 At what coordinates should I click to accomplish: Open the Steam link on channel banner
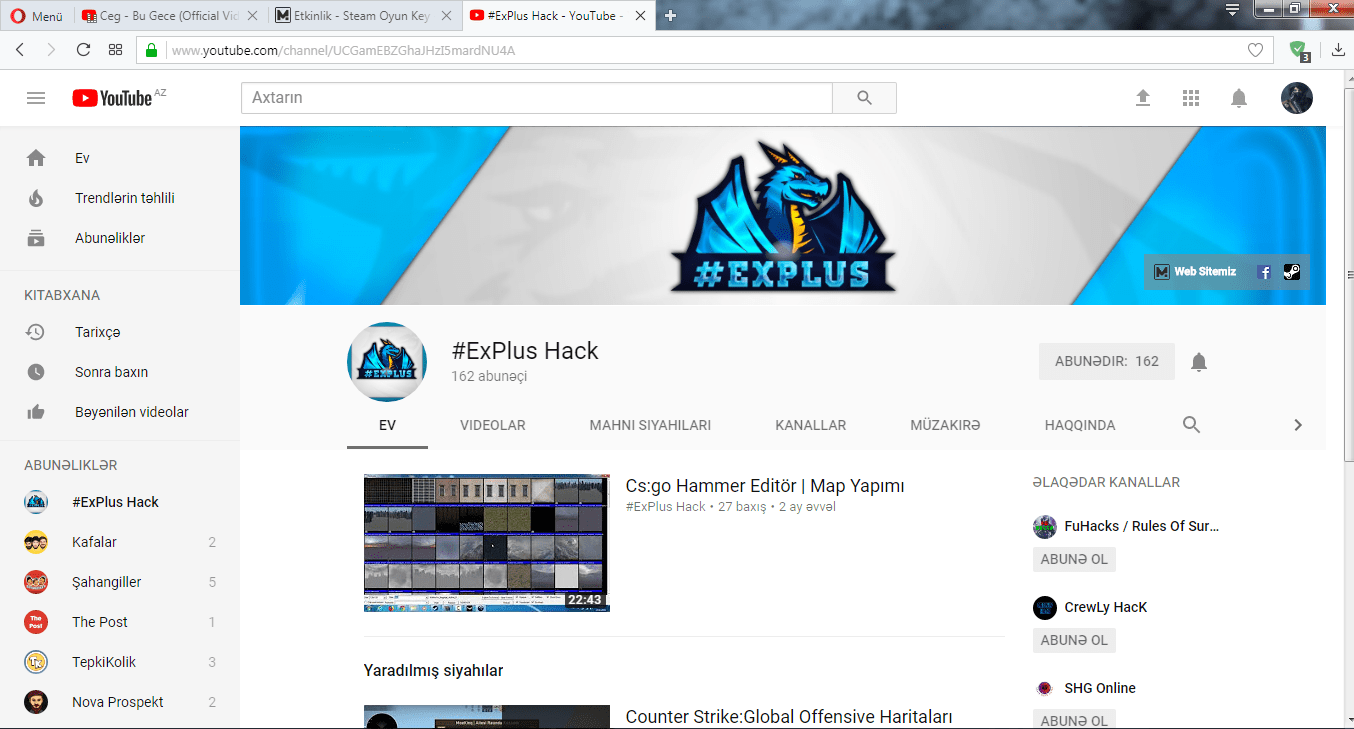pos(1292,271)
